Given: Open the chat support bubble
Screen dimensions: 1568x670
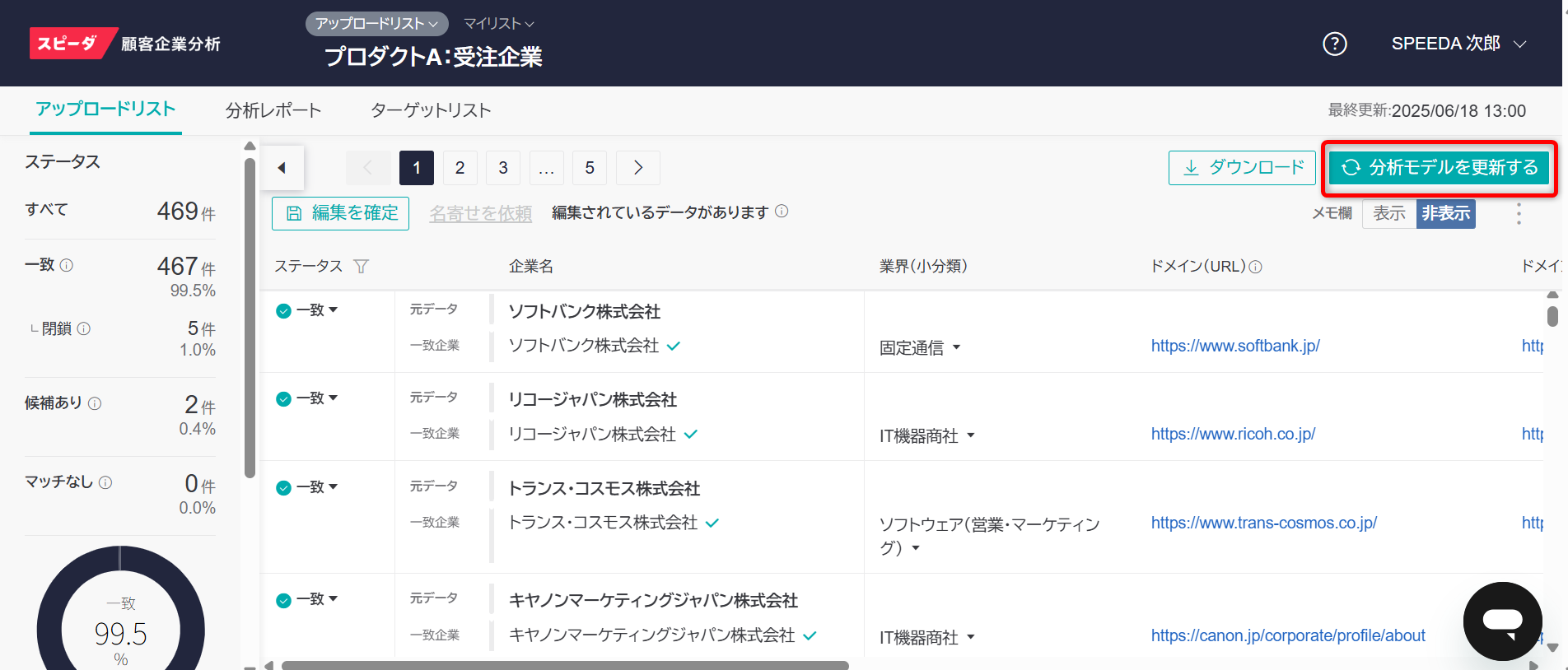Looking at the screenshot, I should pyautogui.click(x=1502, y=621).
